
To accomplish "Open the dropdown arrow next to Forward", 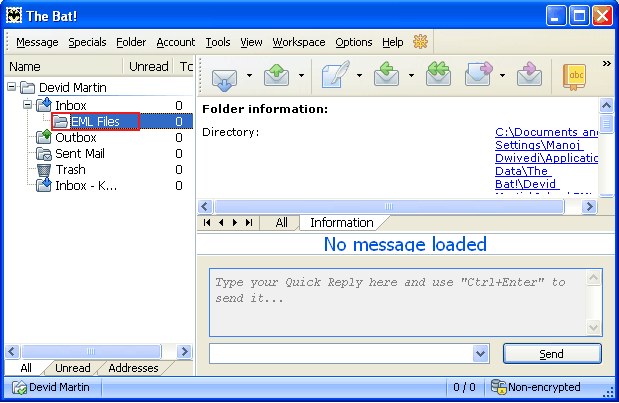I will (503, 75).
